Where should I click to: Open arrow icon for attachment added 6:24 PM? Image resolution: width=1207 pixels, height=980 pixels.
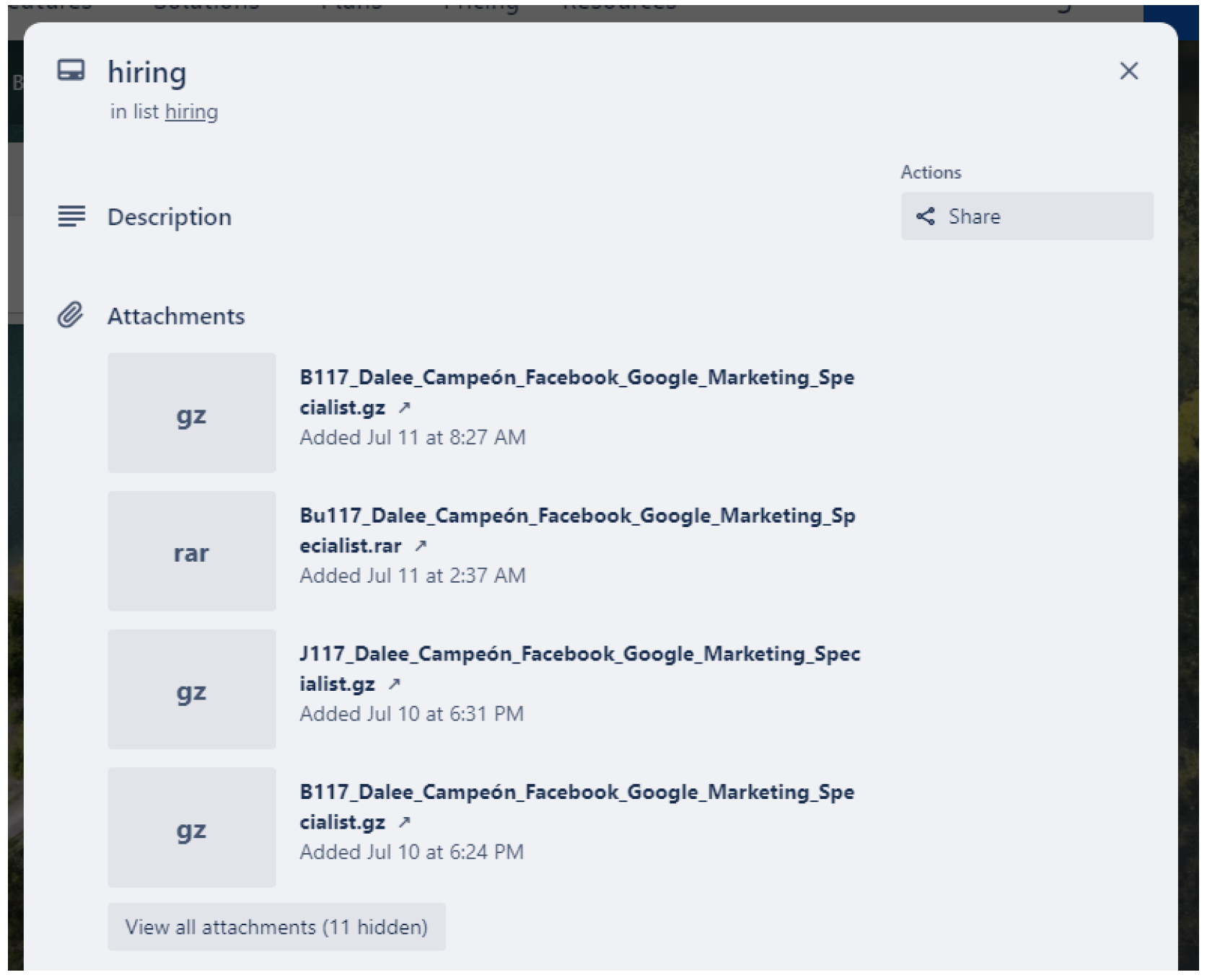(x=404, y=822)
